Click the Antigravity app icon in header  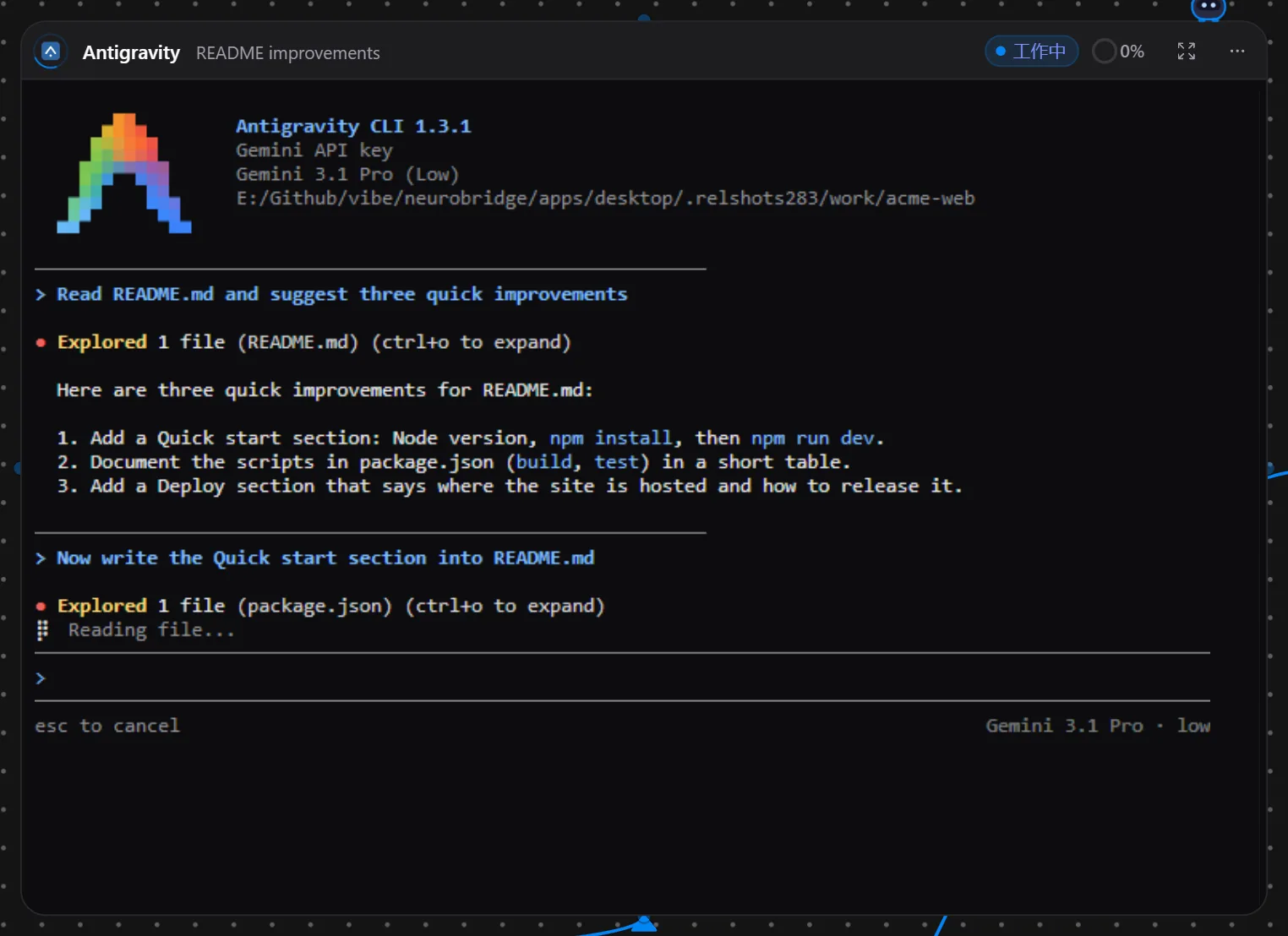pos(51,52)
